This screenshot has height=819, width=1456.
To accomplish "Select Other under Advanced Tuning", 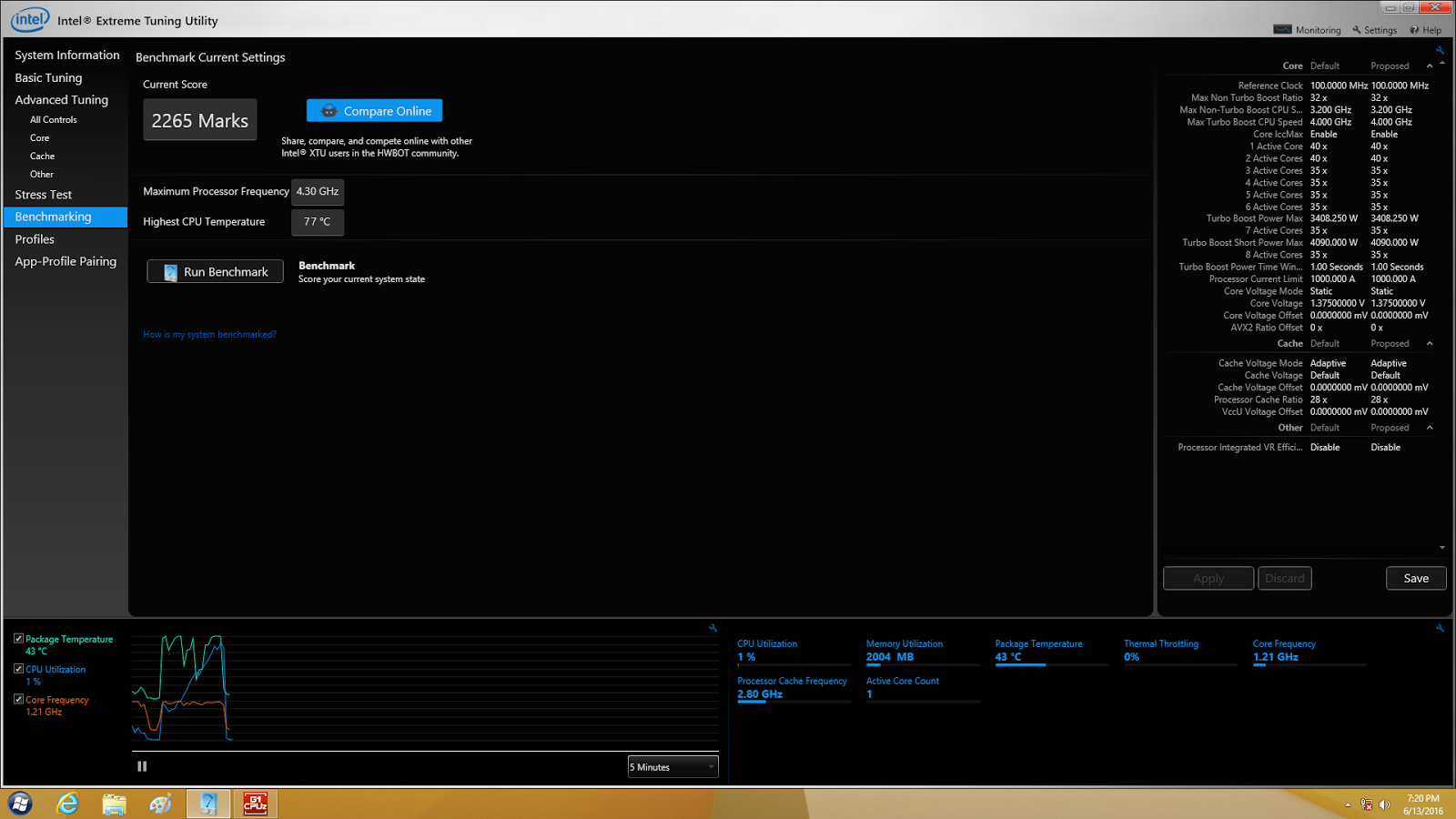I will 42,175.
